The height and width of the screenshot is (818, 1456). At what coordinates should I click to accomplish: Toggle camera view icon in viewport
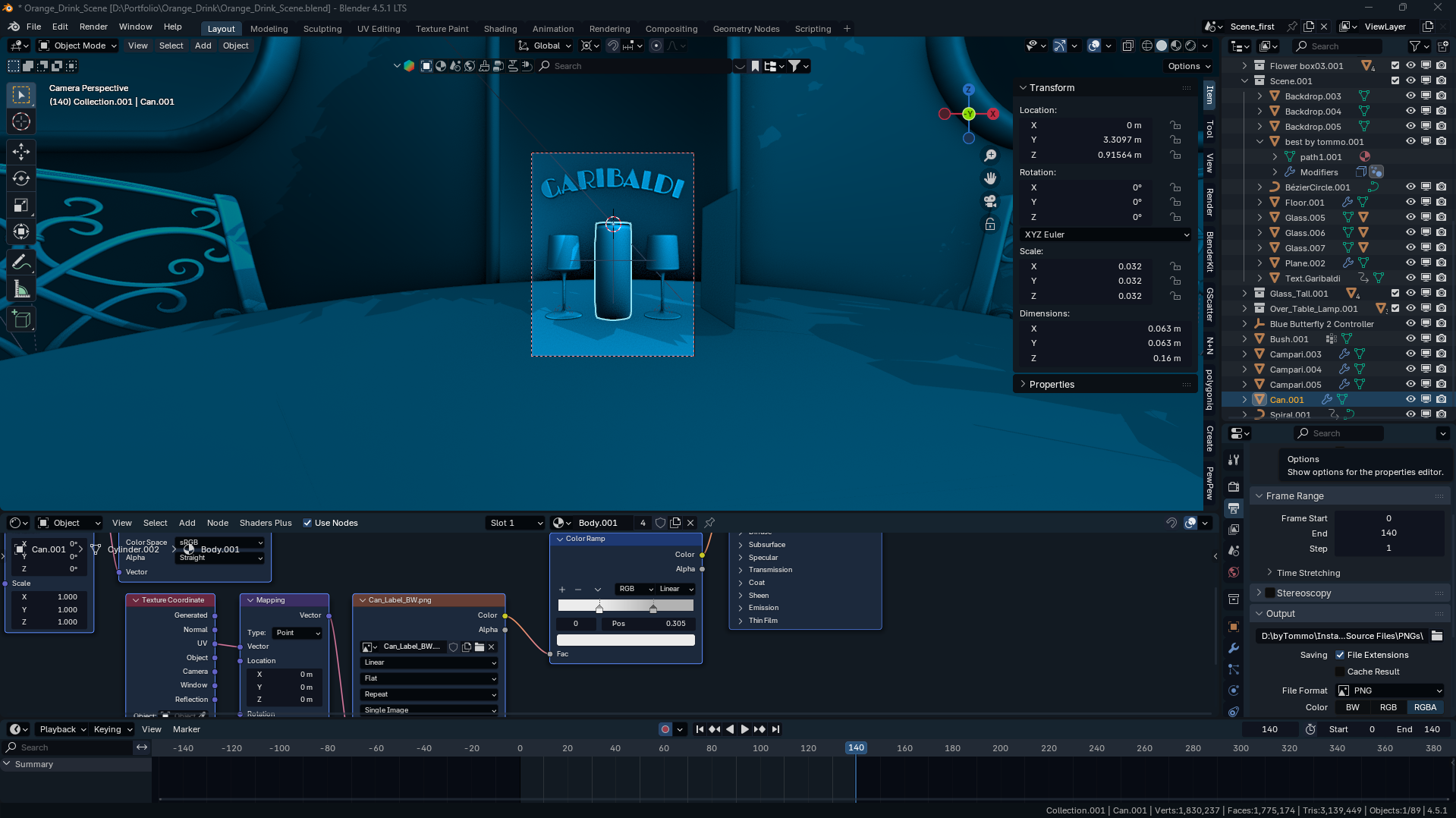point(990,201)
